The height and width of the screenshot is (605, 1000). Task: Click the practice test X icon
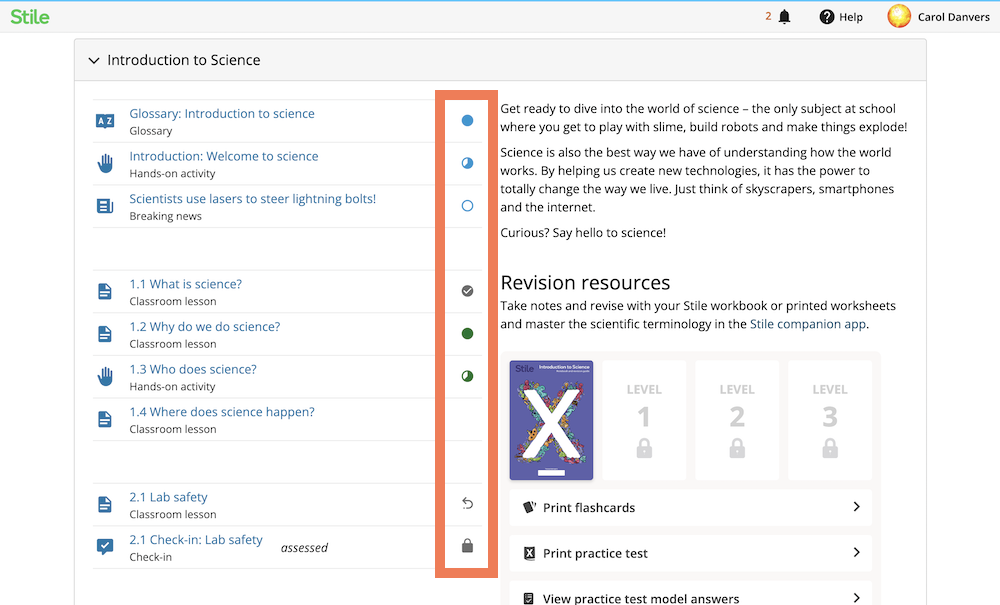click(529, 553)
